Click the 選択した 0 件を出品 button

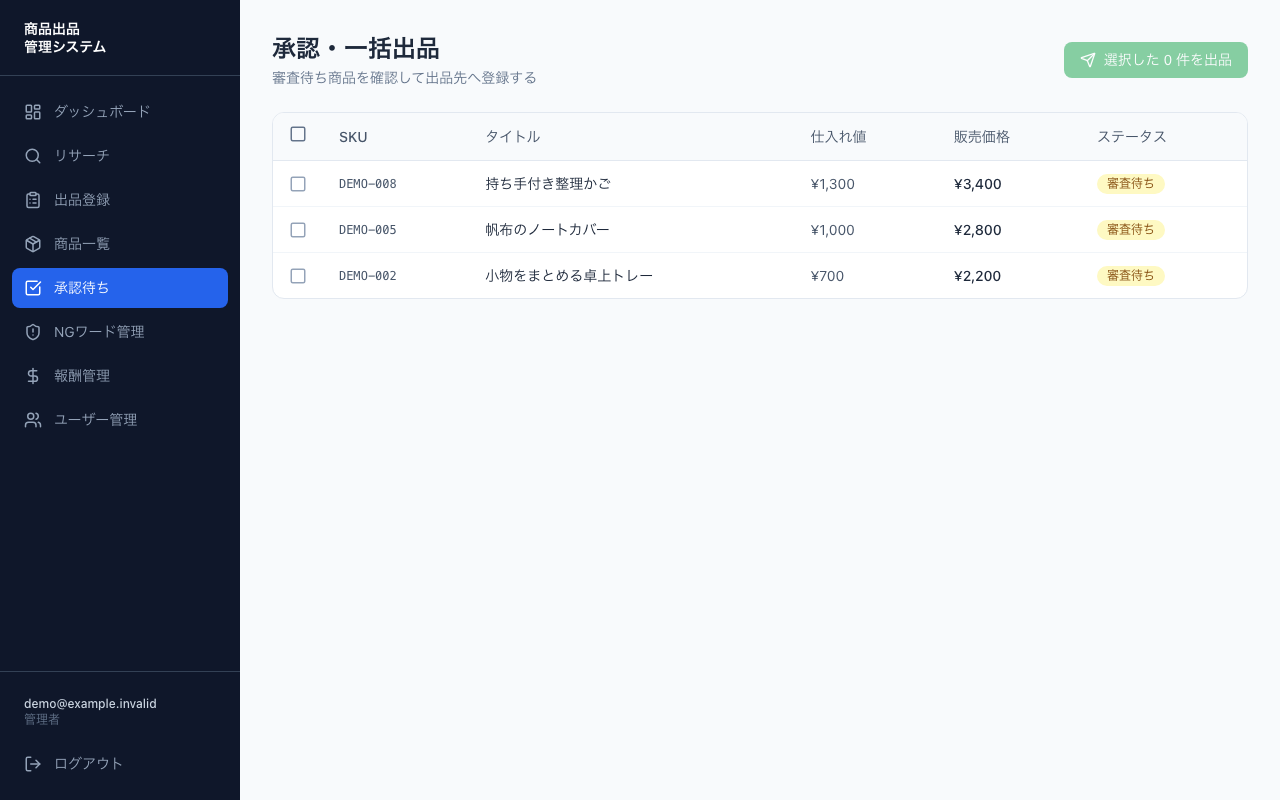point(1156,60)
